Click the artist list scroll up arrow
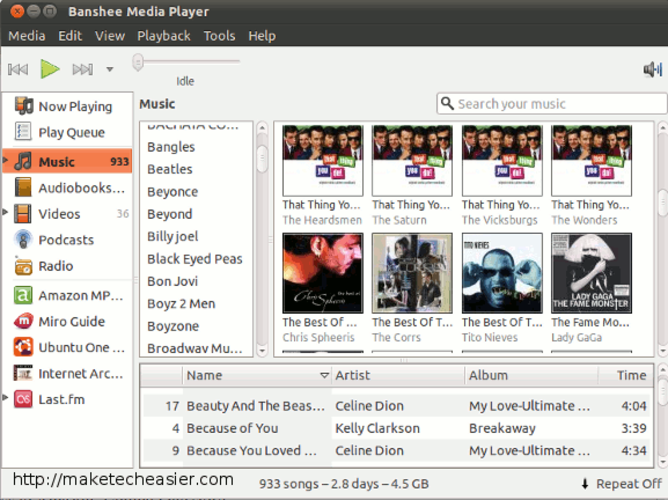 pos(262,127)
